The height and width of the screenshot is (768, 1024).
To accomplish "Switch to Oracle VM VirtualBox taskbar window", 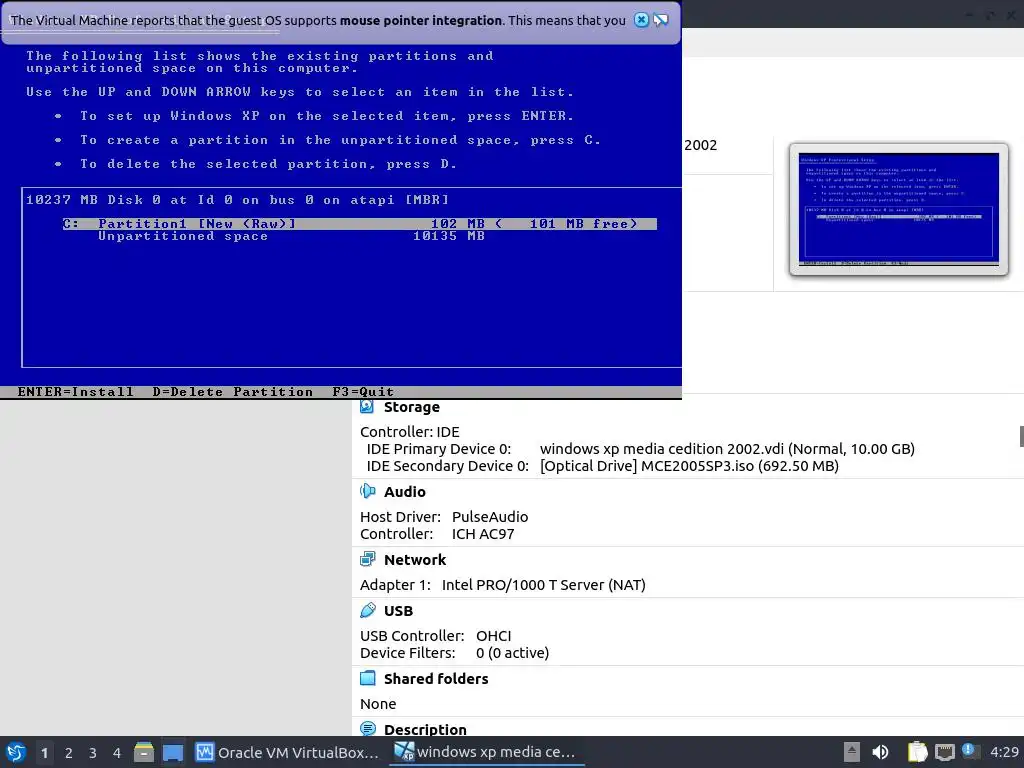I will (287, 752).
